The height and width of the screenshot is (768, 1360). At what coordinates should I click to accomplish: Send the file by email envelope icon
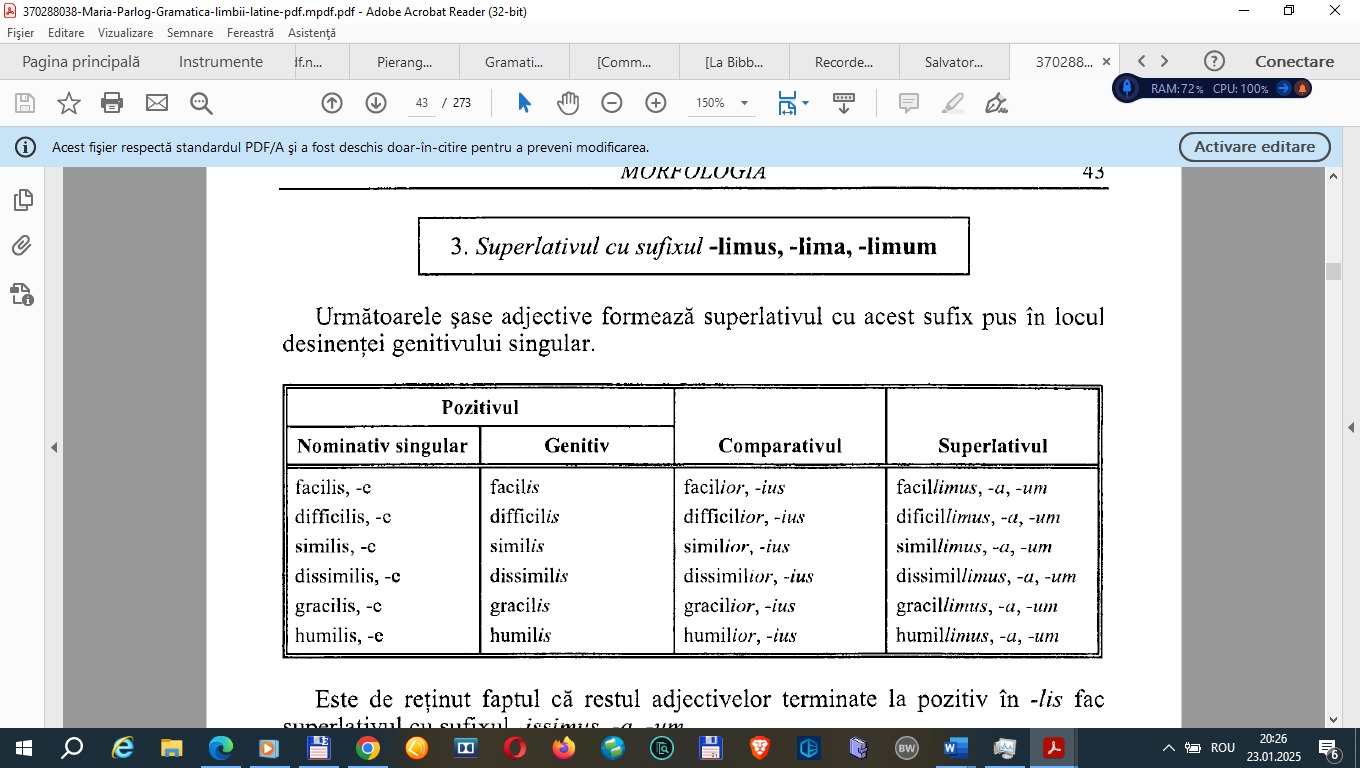157,103
